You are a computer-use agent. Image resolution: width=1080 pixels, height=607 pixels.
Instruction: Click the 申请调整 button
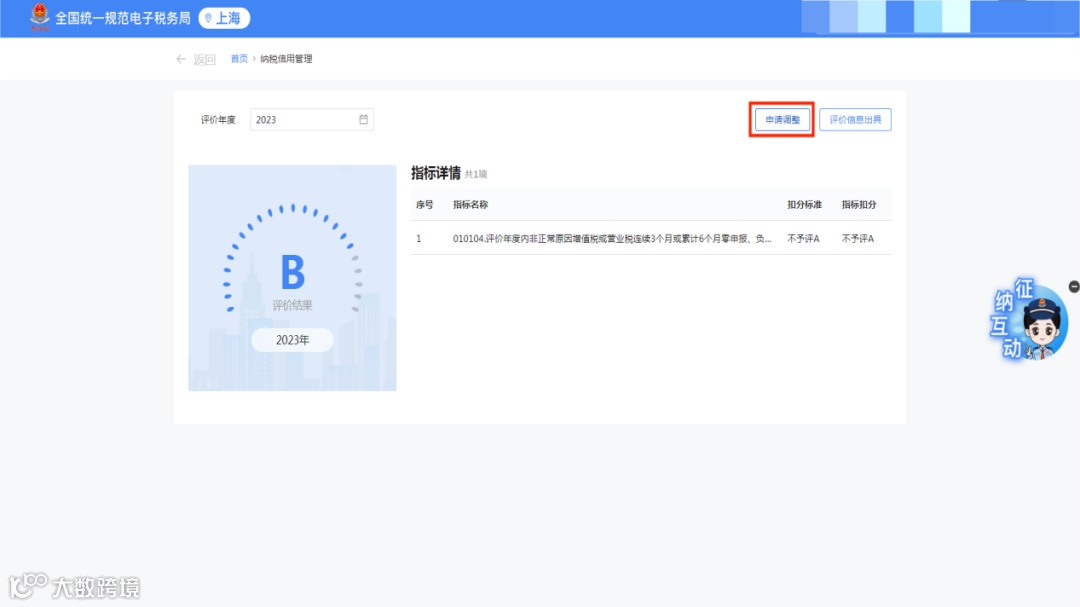coord(782,119)
